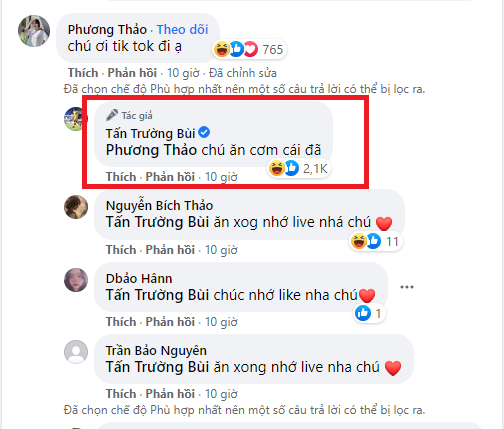Click Phản hồi under Phương Thảo's comment

pos(132,73)
